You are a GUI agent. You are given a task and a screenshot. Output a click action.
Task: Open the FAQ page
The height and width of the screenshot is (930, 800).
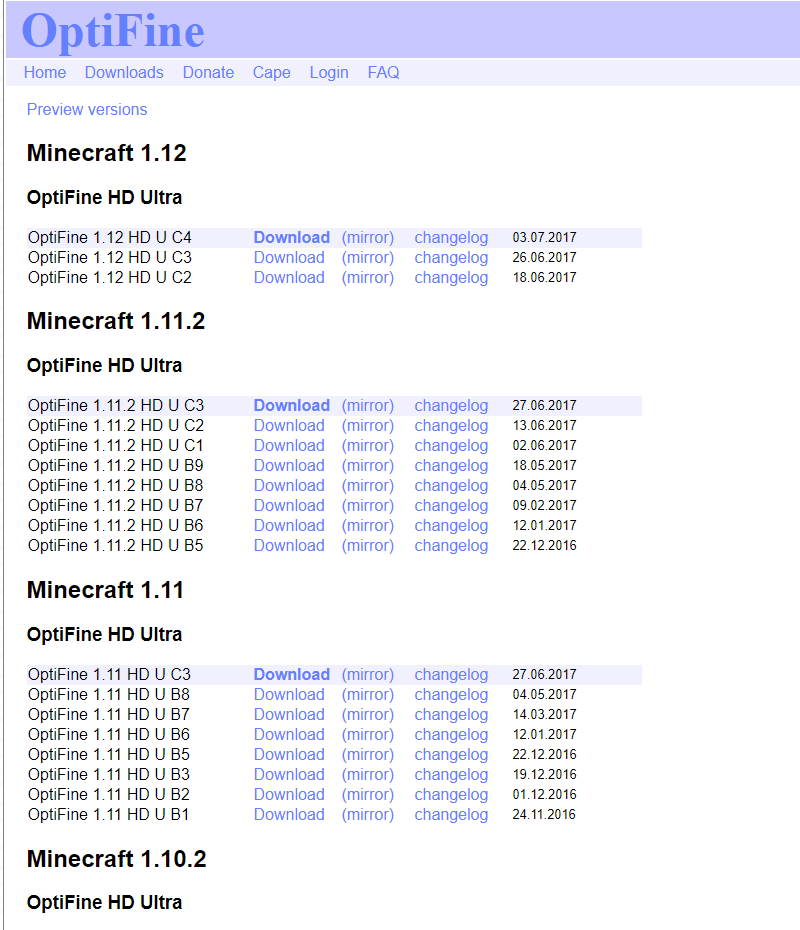click(x=383, y=72)
